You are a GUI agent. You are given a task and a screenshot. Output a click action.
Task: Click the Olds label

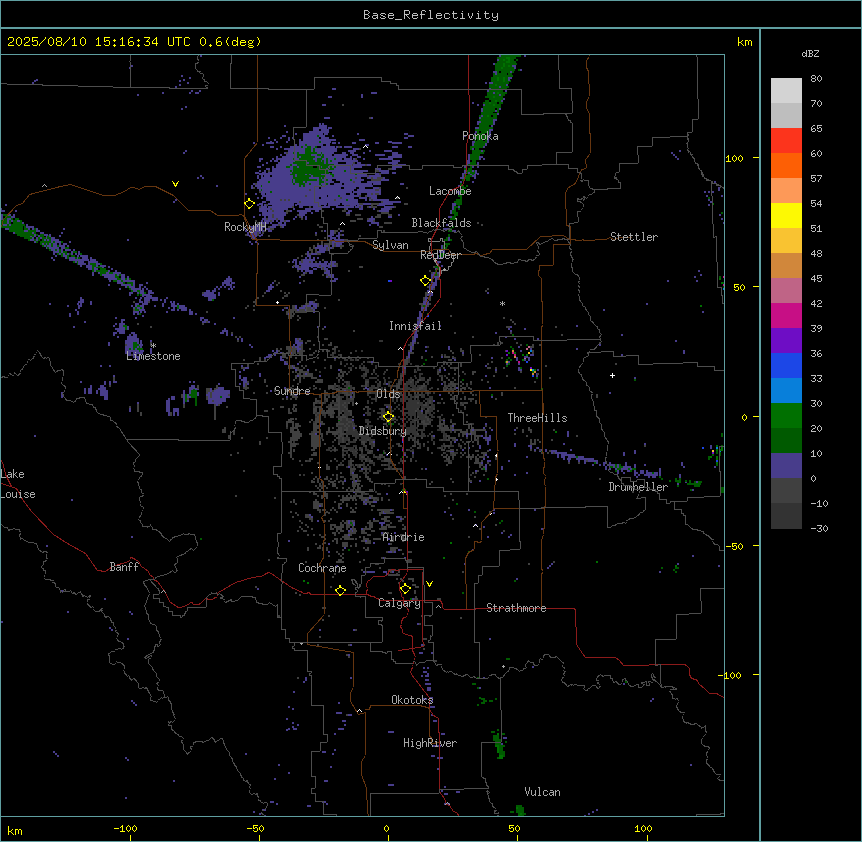click(388, 394)
